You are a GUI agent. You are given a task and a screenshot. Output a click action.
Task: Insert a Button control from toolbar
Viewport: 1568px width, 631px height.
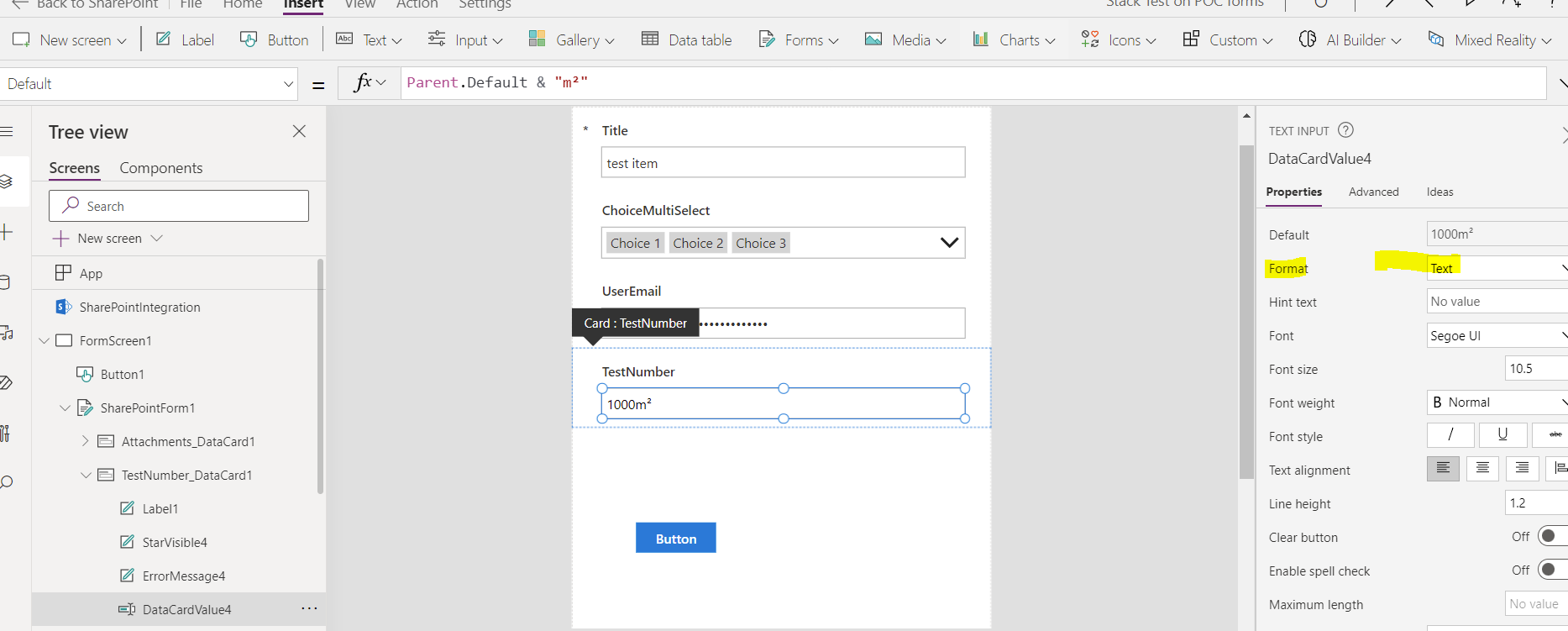click(274, 39)
